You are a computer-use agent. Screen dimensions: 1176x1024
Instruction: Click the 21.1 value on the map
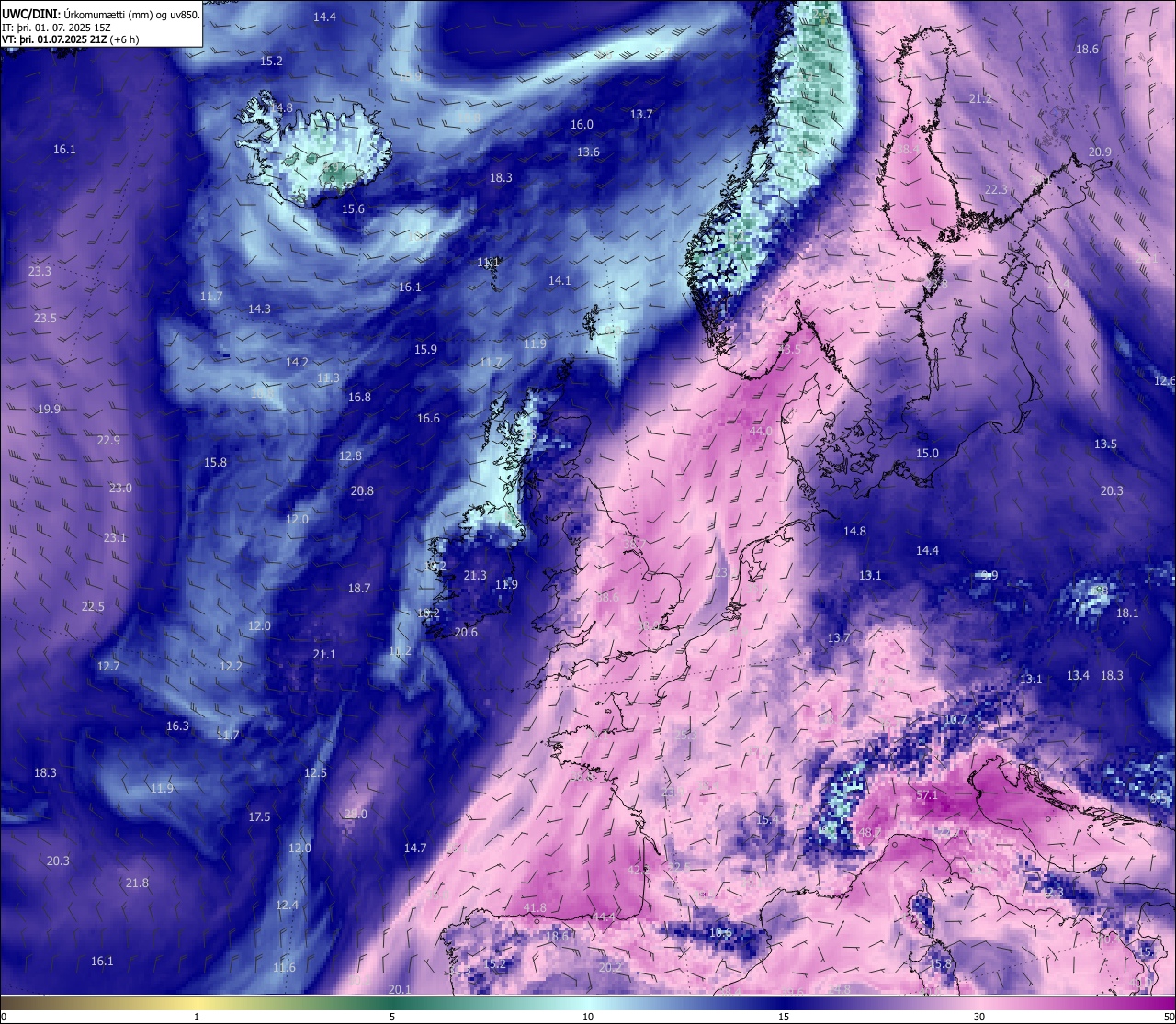(324, 654)
